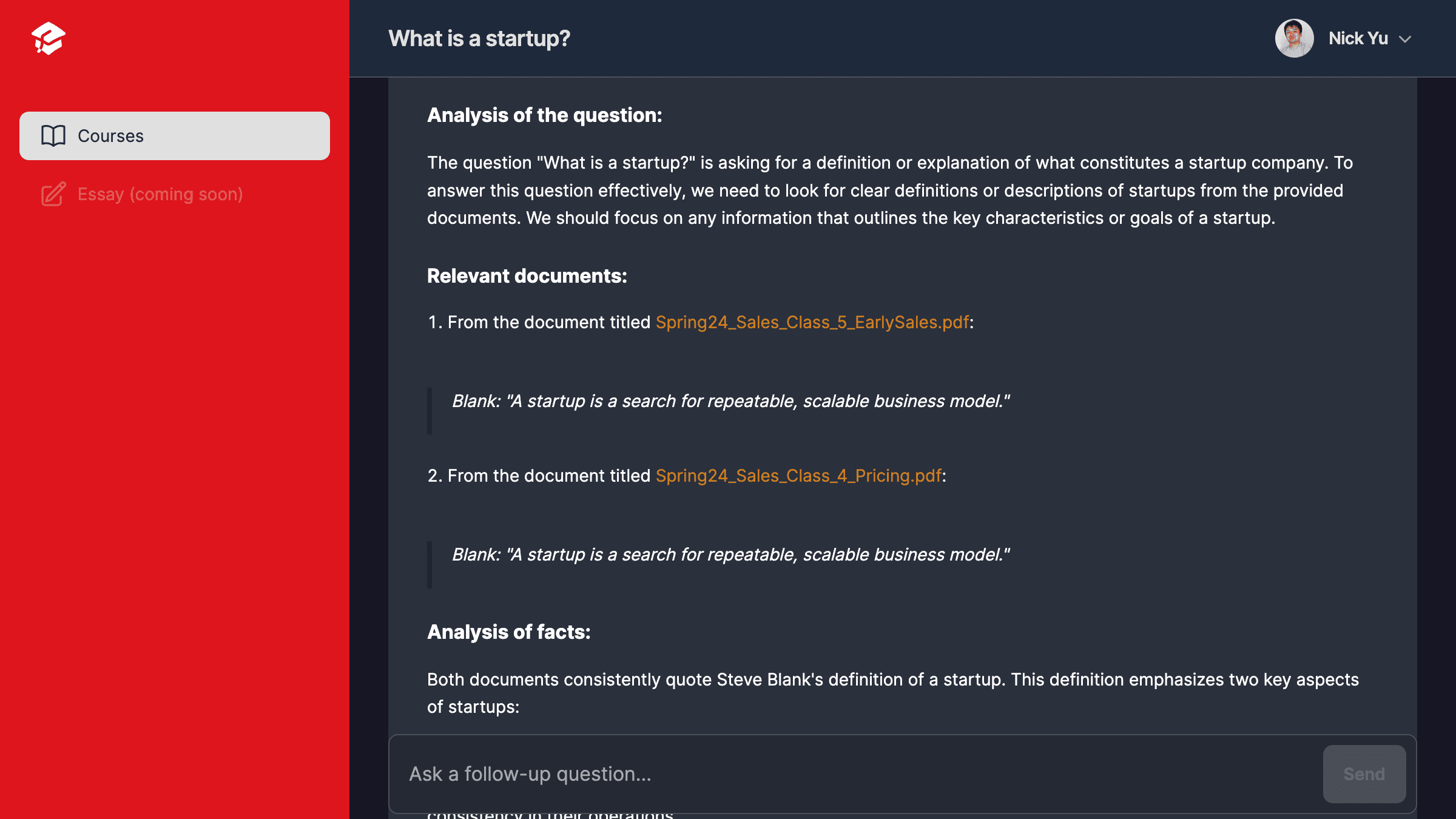Screen dimensions: 1456x819
Task: Click the Blank quote under the EarlySales document
Action: [730, 401]
